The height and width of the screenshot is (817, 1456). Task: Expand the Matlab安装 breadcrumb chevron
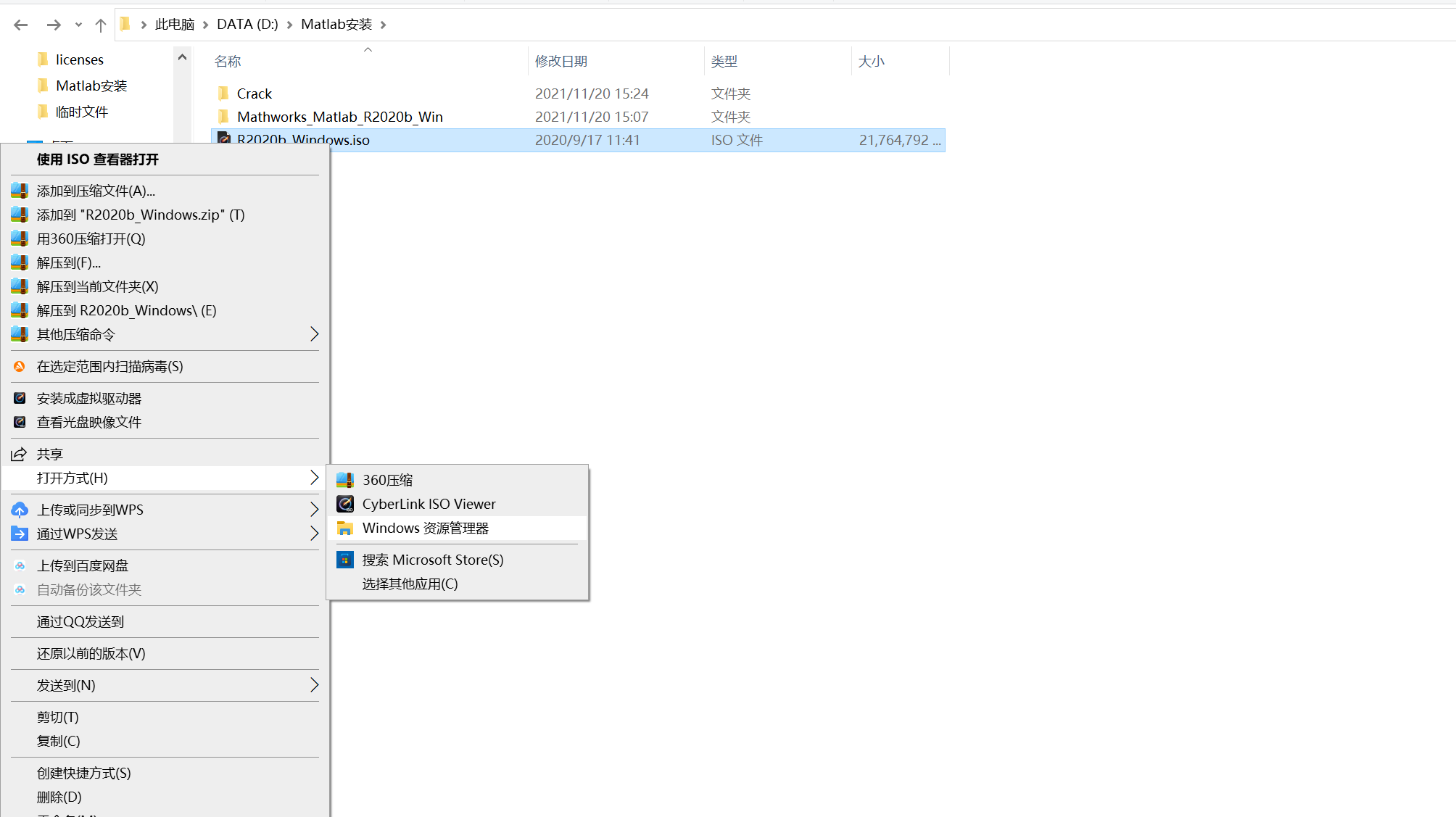pyautogui.click(x=384, y=25)
